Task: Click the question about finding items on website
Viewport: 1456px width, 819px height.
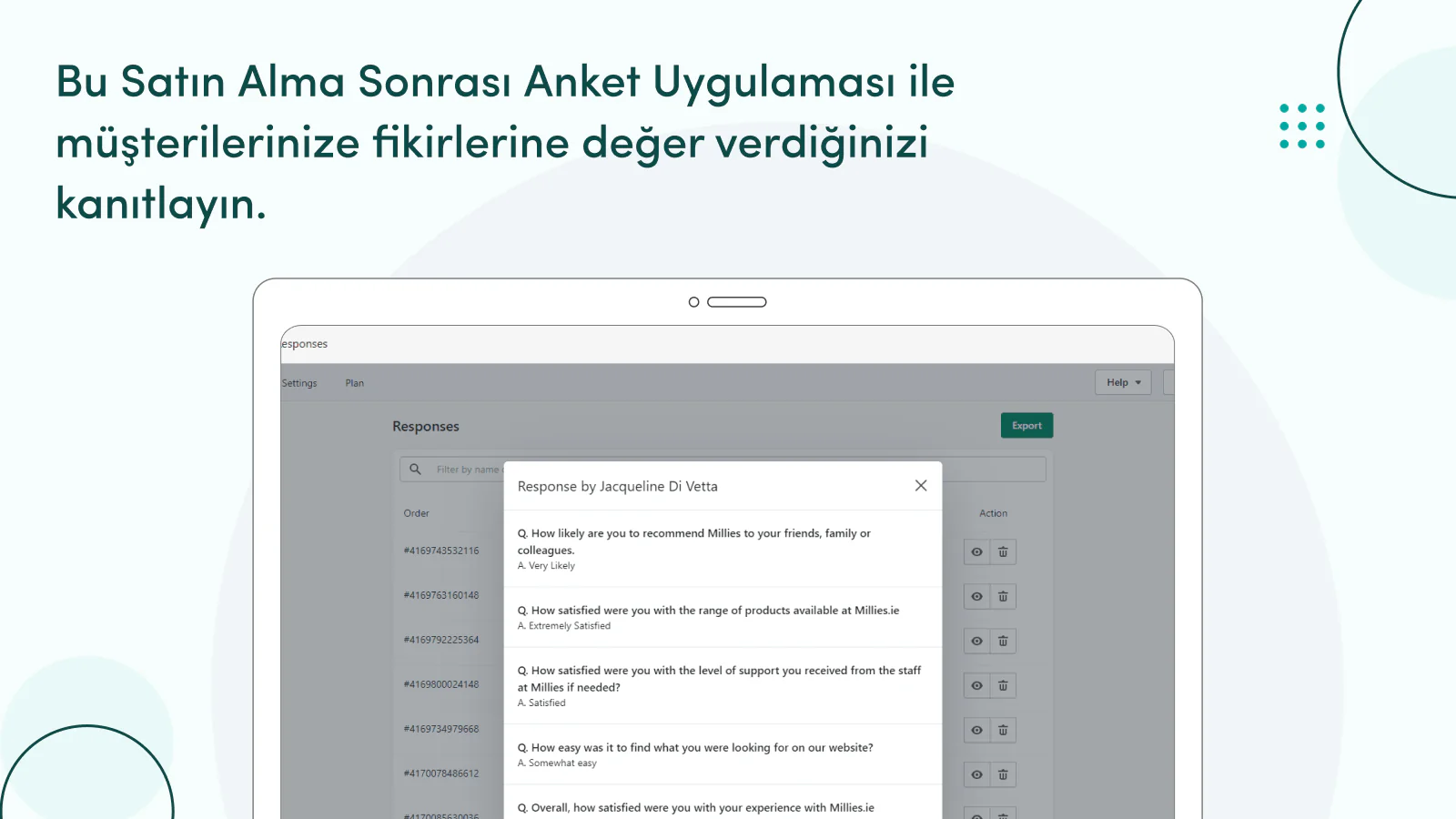Action: pyautogui.click(x=695, y=748)
